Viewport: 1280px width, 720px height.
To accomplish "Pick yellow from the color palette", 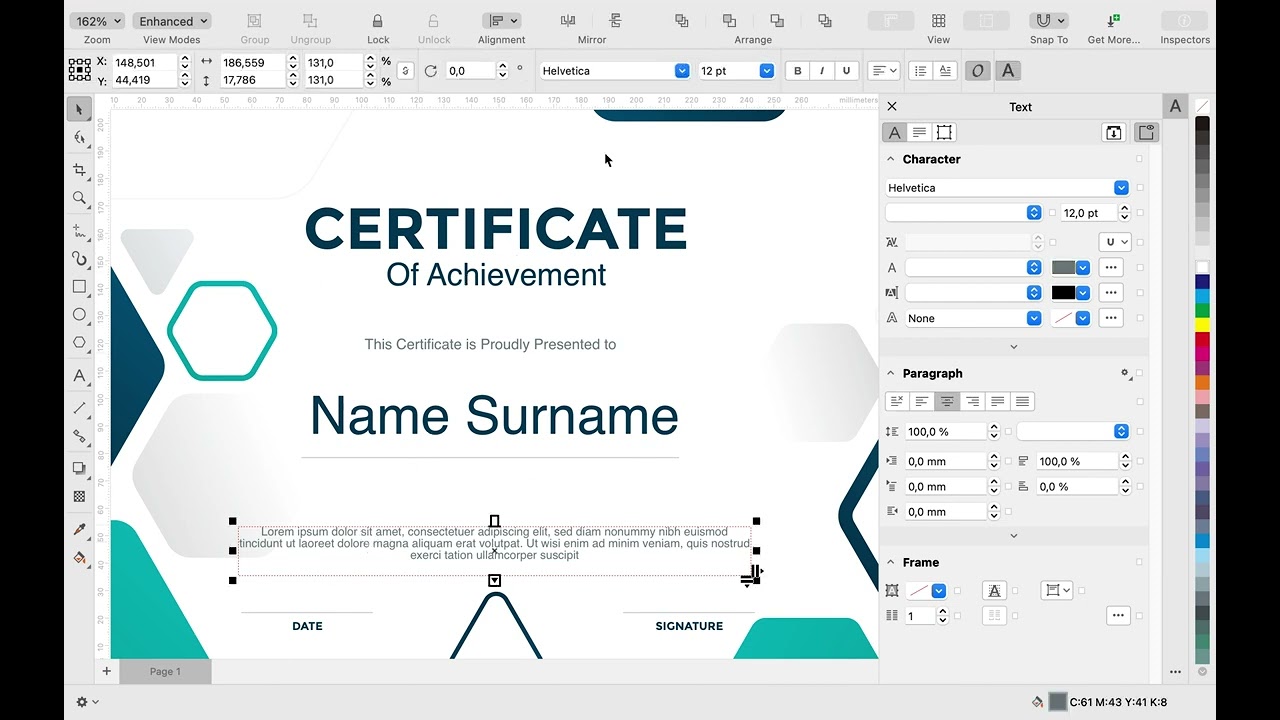I will coord(1202,325).
